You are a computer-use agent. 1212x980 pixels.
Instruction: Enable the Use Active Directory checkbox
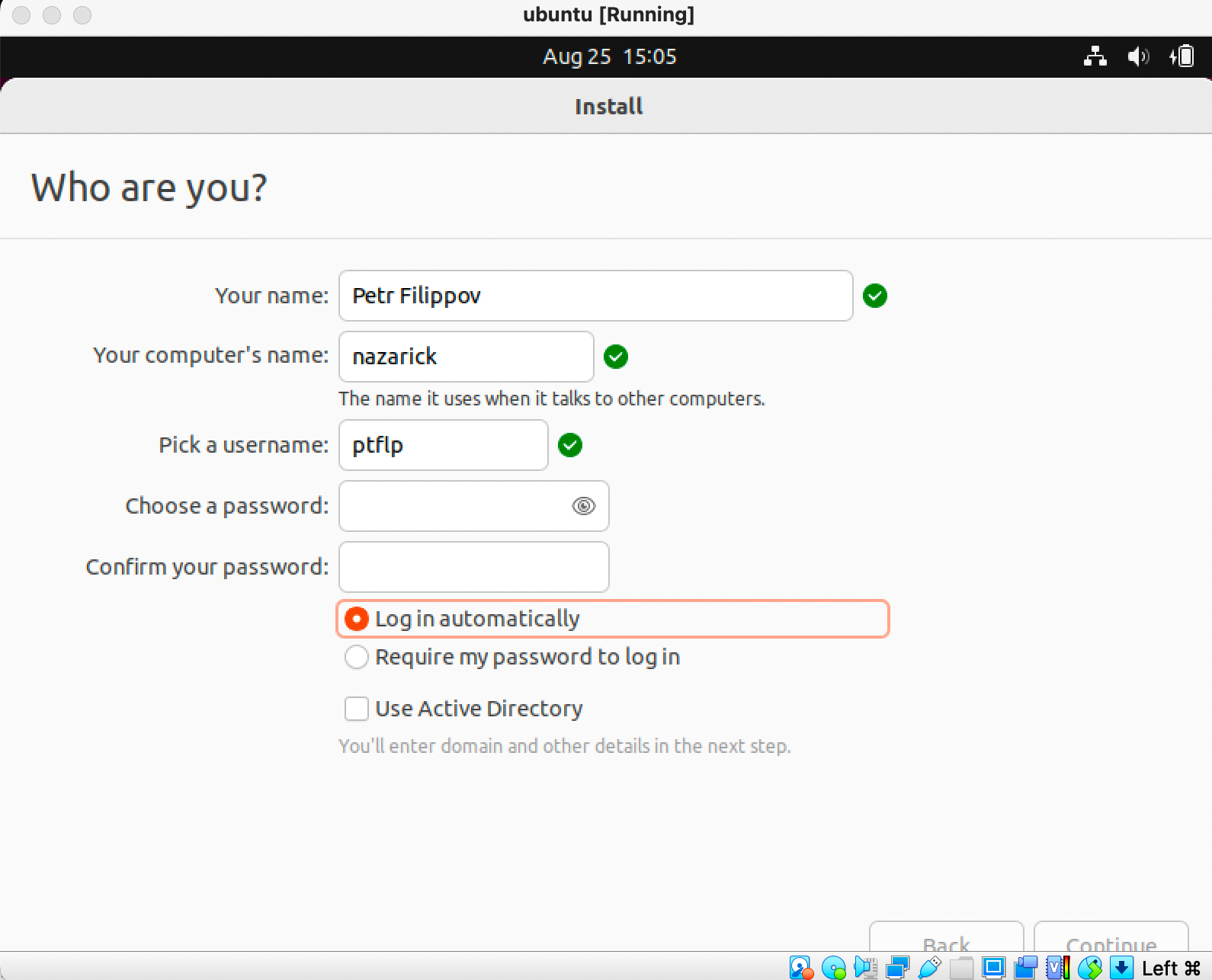(x=357, y=709)
